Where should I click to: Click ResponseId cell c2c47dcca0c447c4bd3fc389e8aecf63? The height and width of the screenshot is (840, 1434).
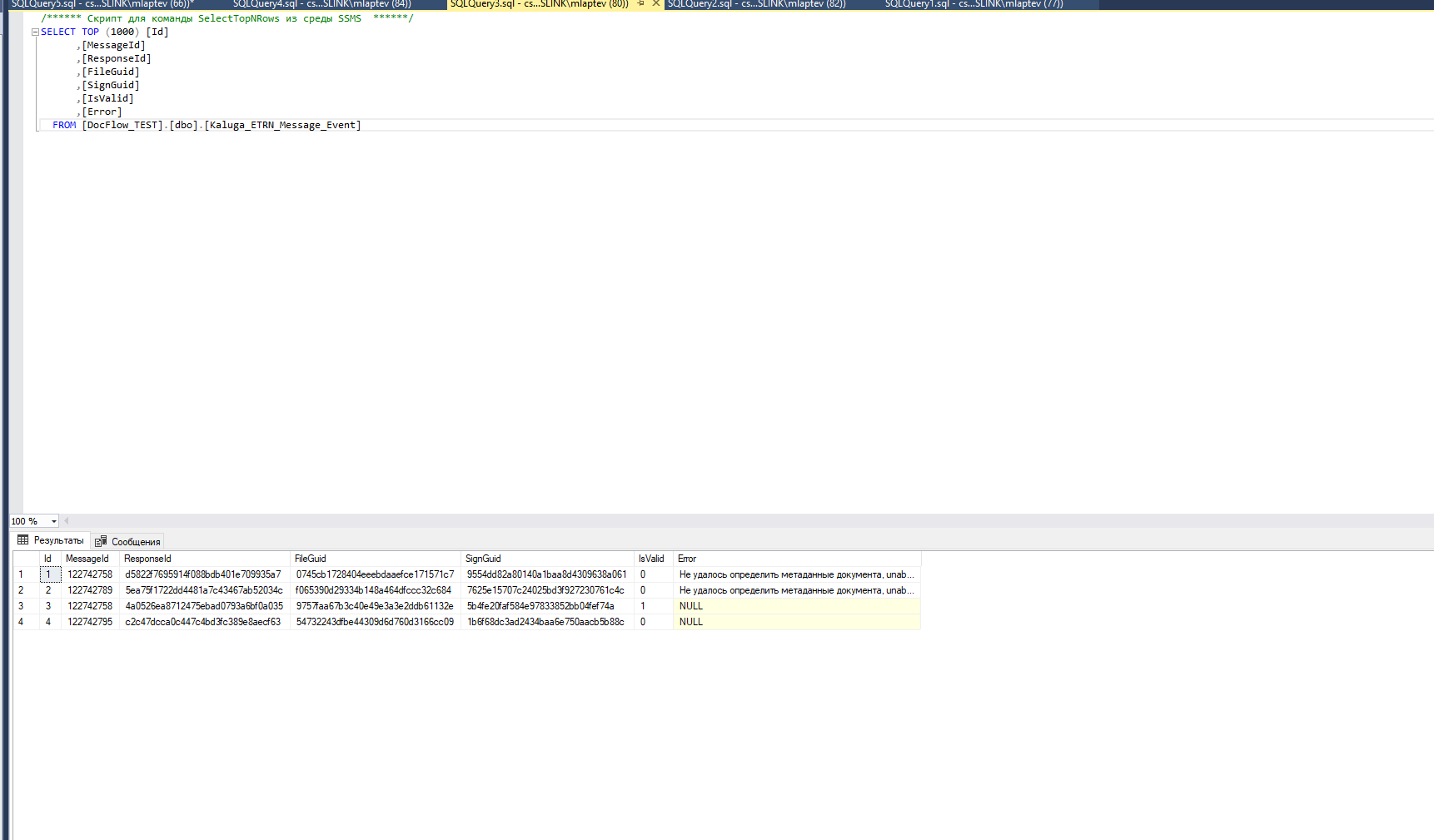pos(205,622)
